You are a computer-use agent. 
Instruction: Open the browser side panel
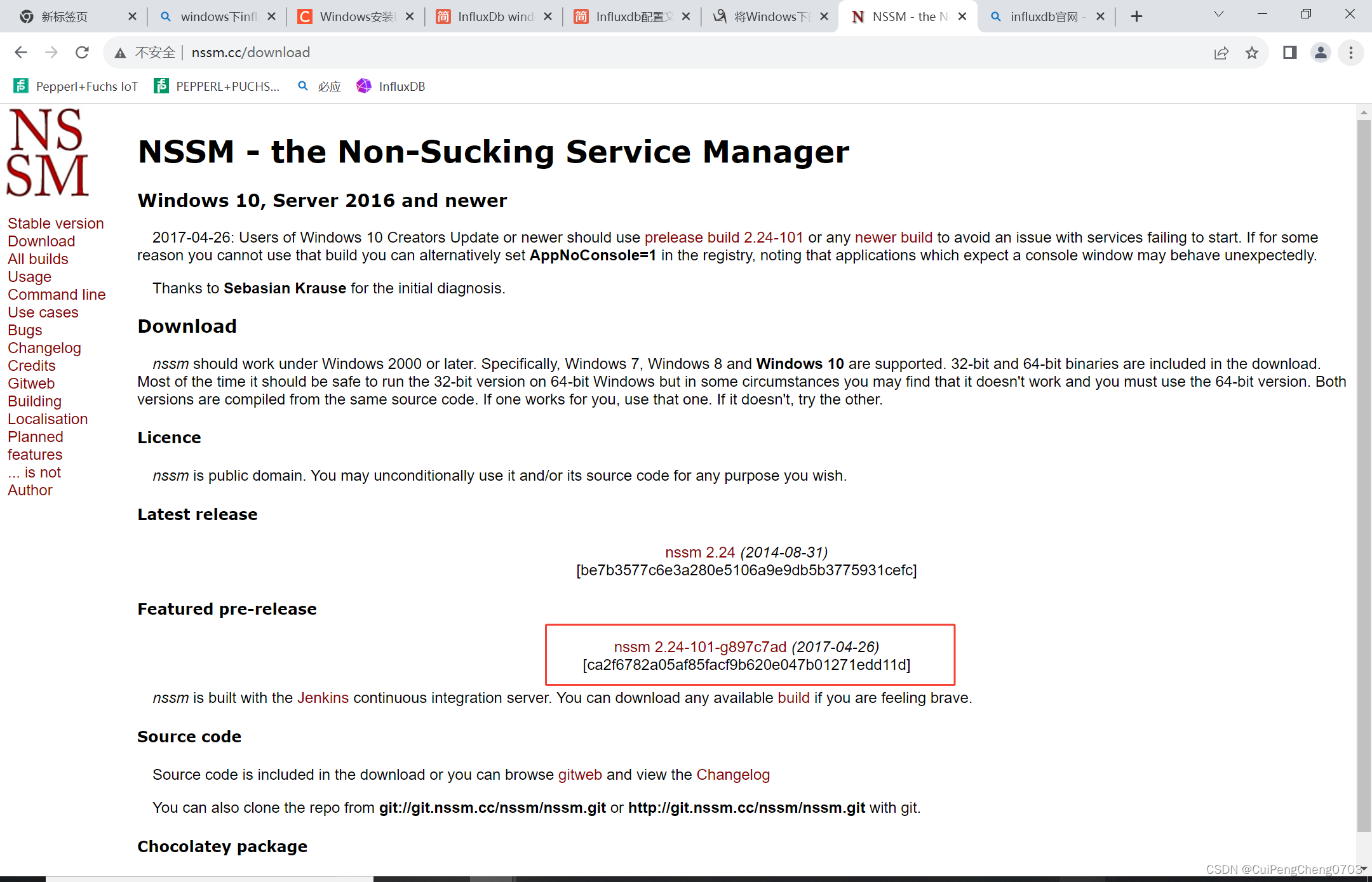pos(1289,53)
